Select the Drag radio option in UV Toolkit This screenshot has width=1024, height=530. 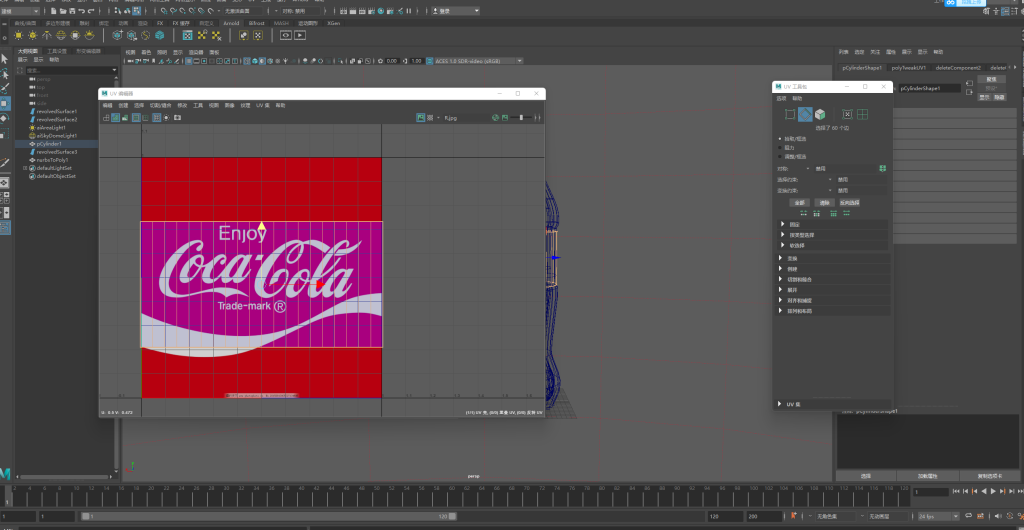point(780,148)
